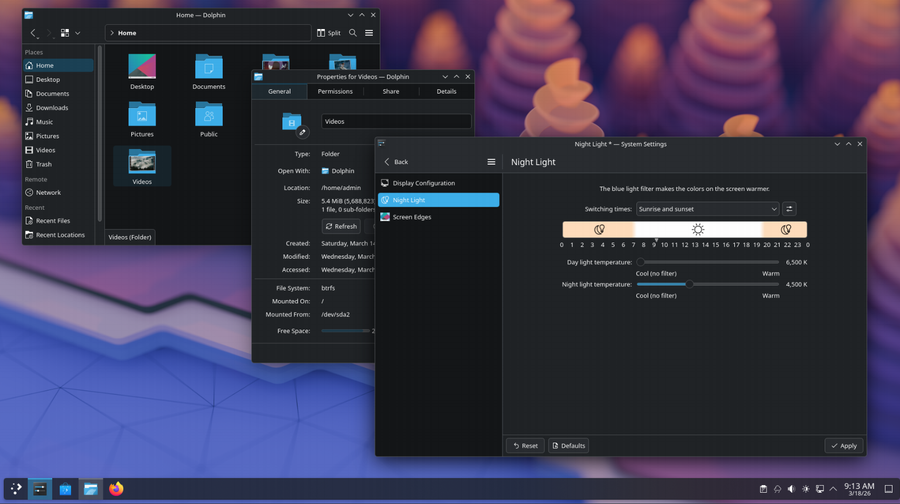The image size is (900, 504).
Task: Select Display Configuration in settings sidebar
Action: click(439, 183)
